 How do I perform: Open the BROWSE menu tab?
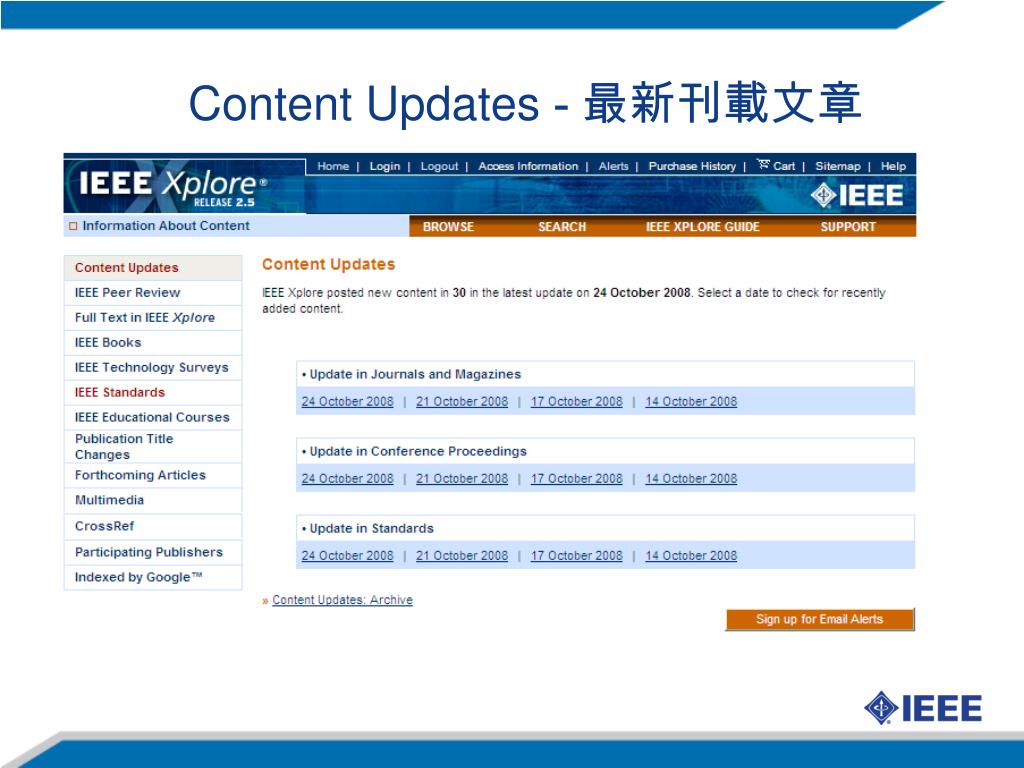(448, 227)
